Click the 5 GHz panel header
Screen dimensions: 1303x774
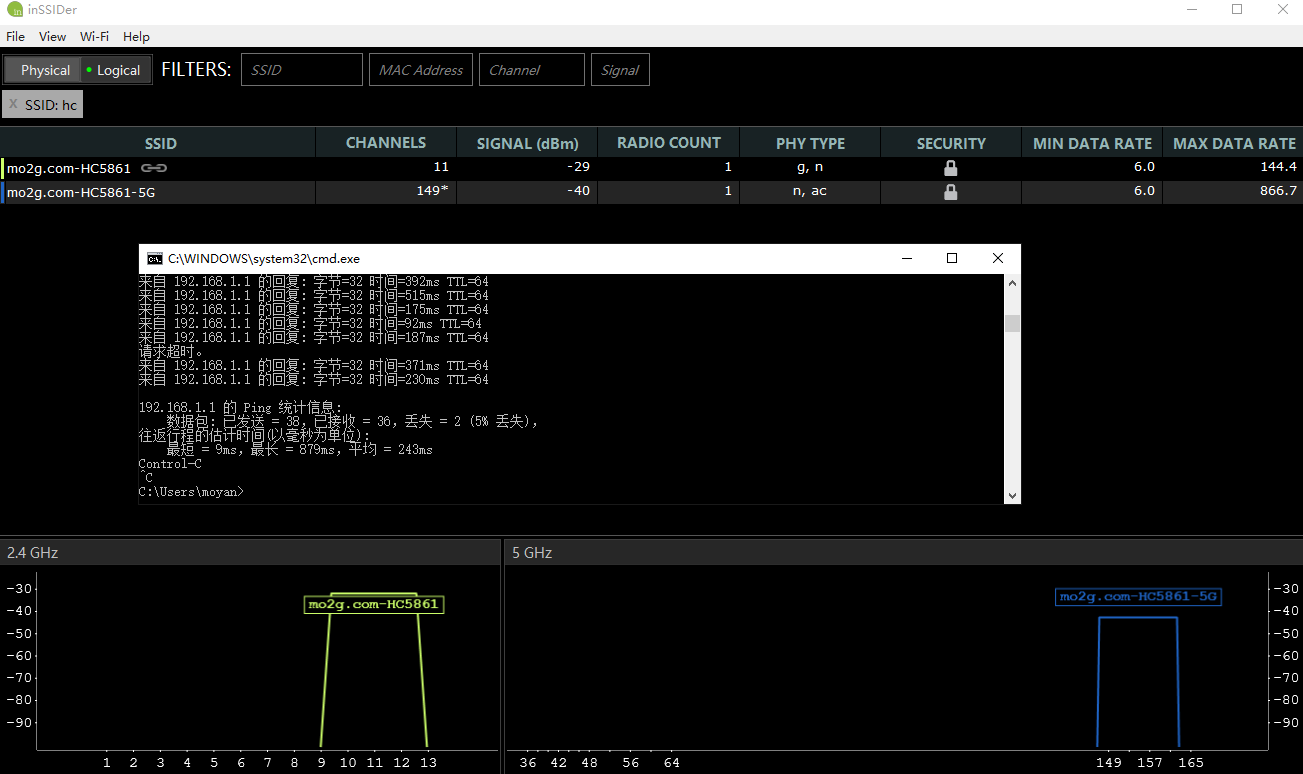pyautogui.click(x=904, y=552)
